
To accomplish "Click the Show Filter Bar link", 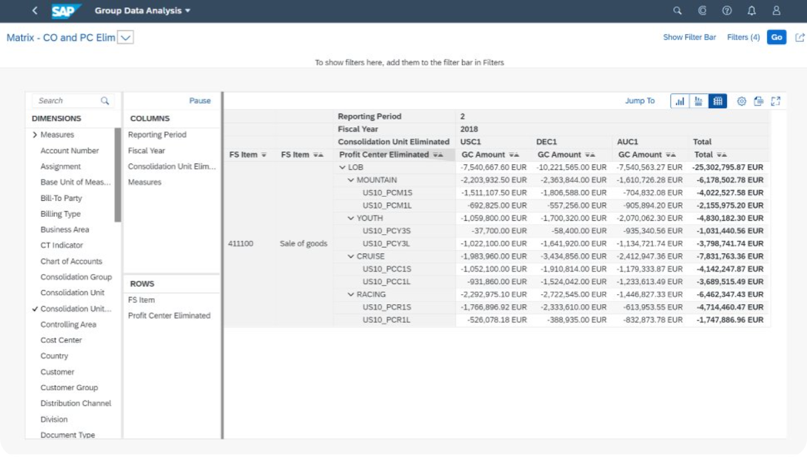I will pyautogui.click(x=689, y=37).
